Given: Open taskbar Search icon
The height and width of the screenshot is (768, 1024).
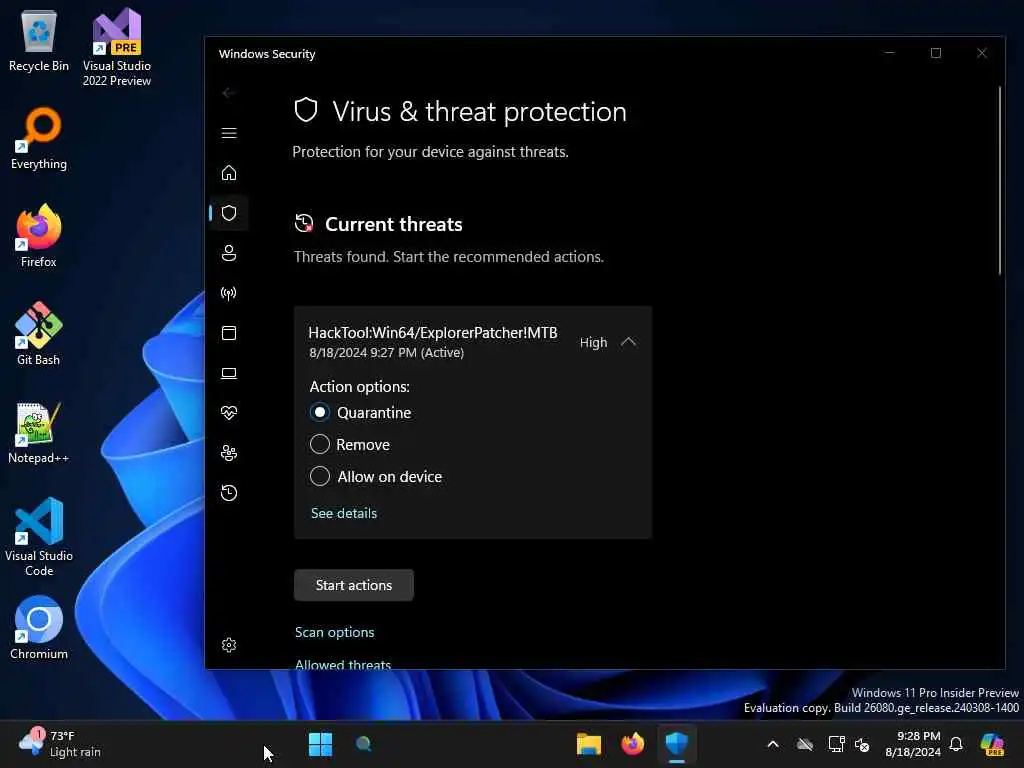Looking at the screenshot, I should point(364,744).
